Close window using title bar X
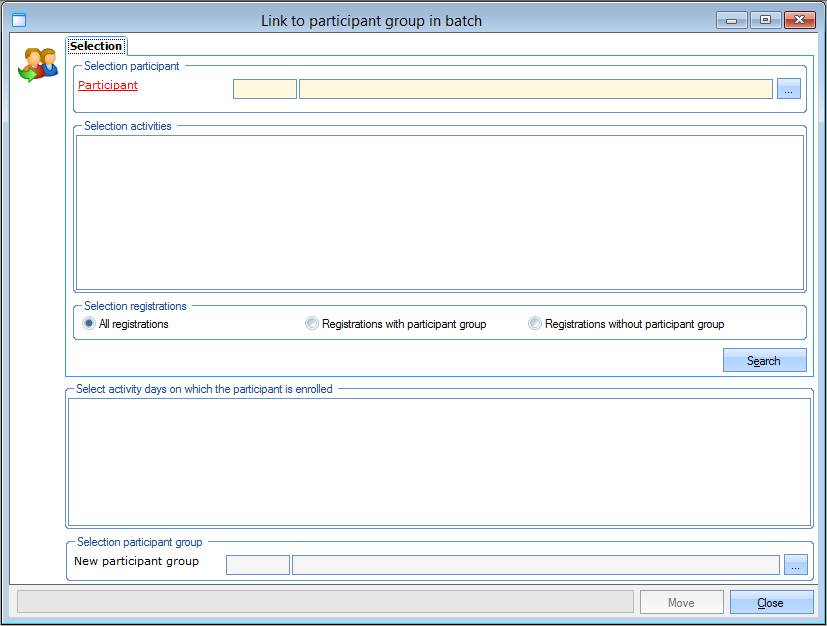Image resolution: width=827 pixels, height=626 pixels. [x=799, y=20]
